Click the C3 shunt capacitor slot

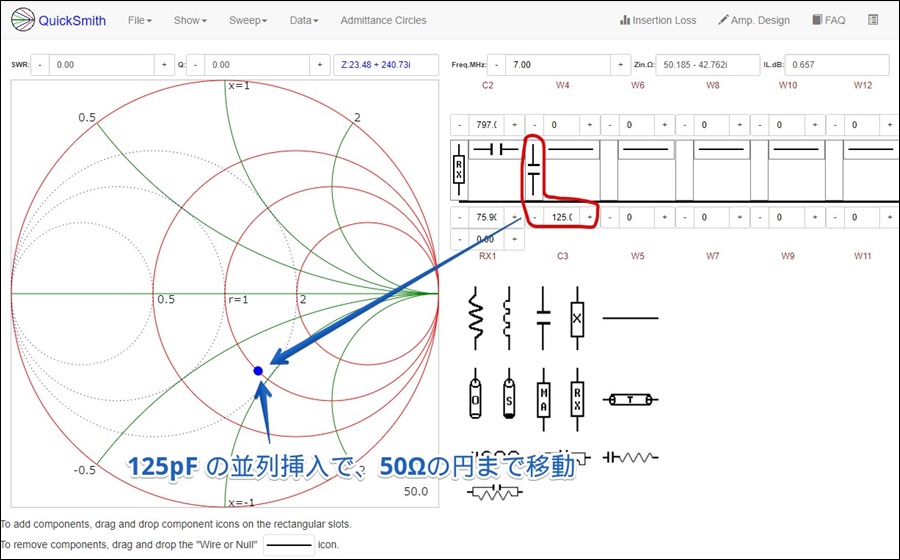[534, 170]
